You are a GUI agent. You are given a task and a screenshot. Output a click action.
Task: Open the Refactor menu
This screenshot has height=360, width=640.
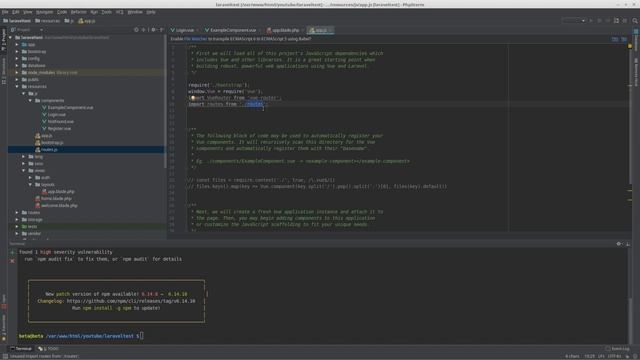78,12
